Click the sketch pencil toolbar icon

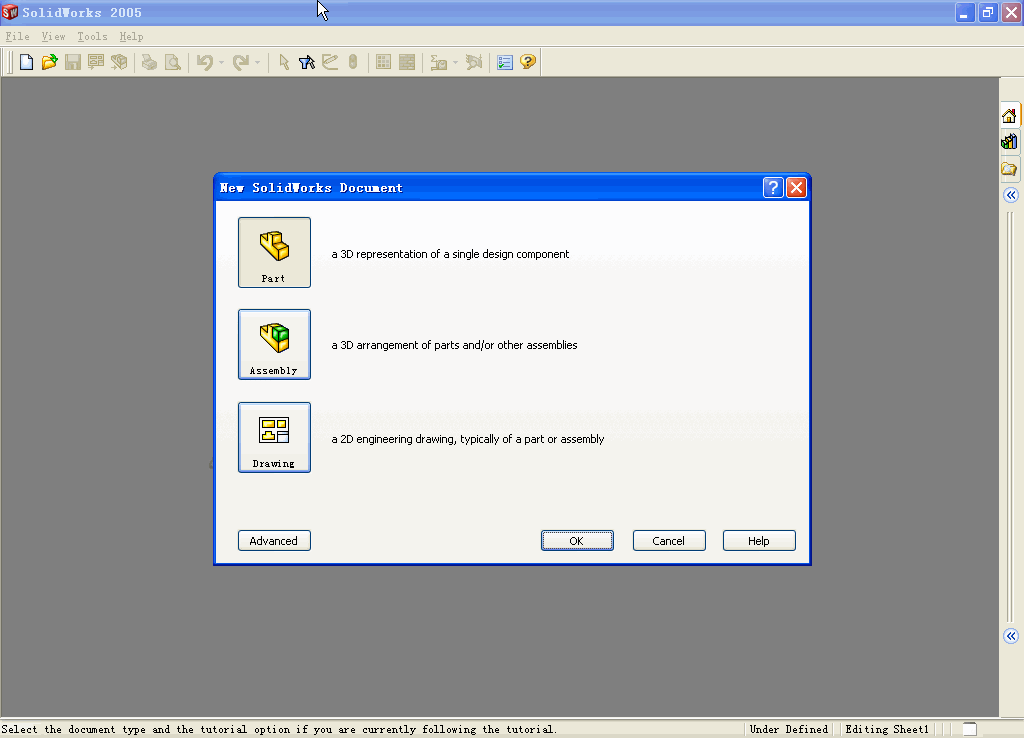tap(330, 62)
